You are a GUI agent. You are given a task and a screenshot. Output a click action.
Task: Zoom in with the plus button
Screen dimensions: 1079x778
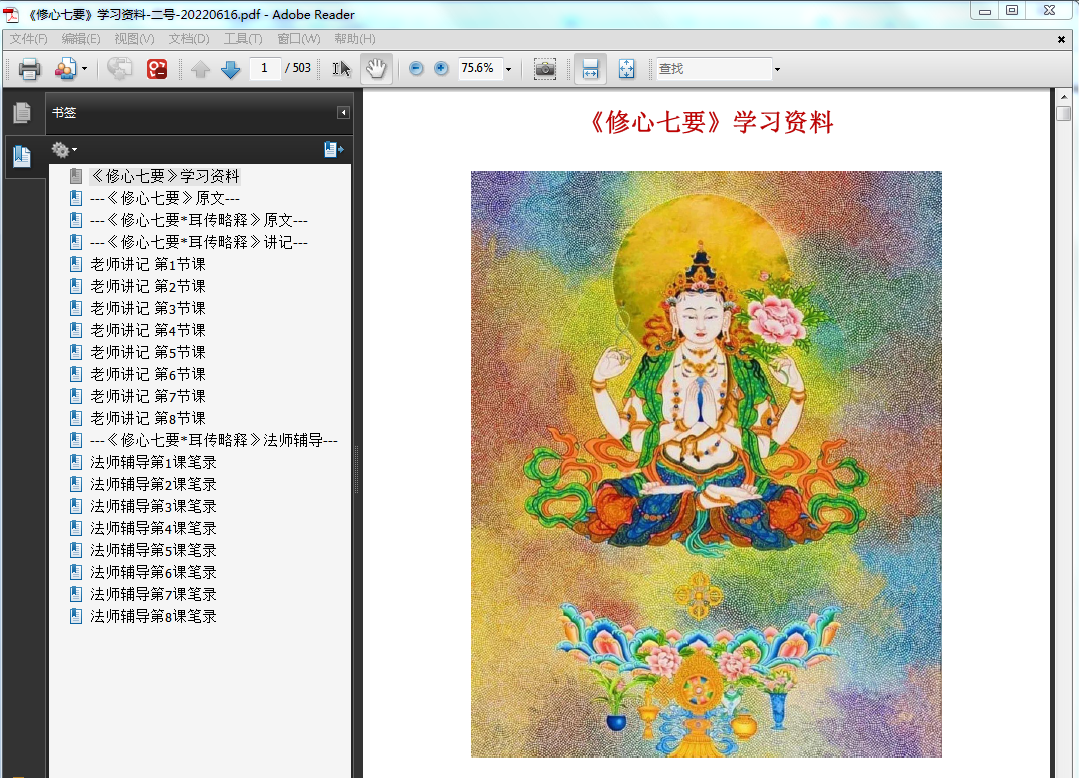441,68
